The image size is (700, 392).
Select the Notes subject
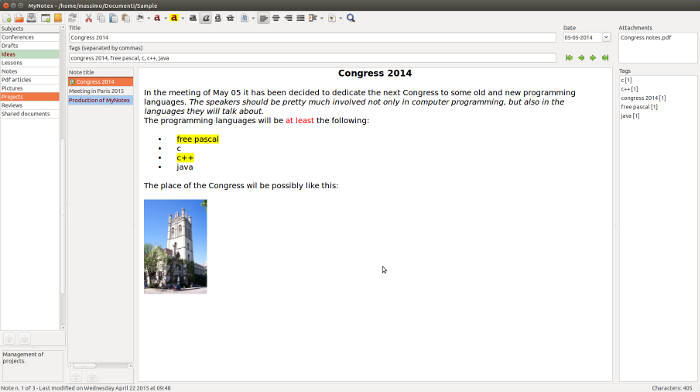(x=30, y=71)
